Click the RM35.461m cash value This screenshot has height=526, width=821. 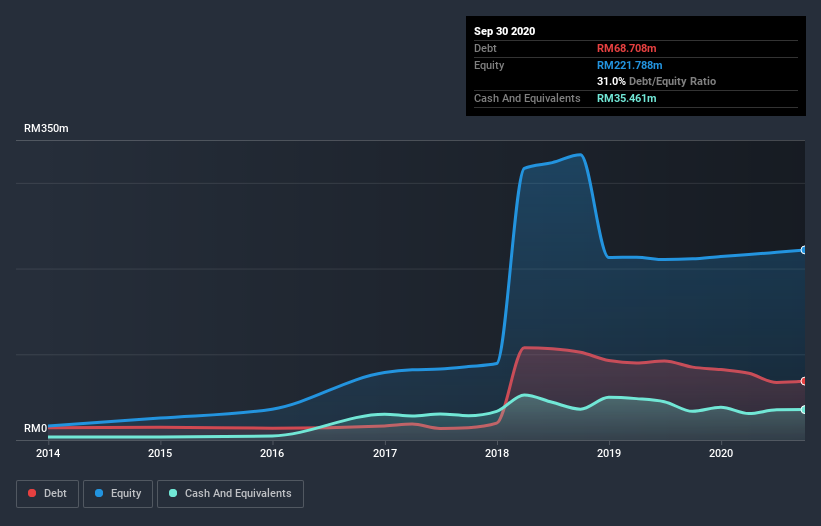(x=627, y=98)
